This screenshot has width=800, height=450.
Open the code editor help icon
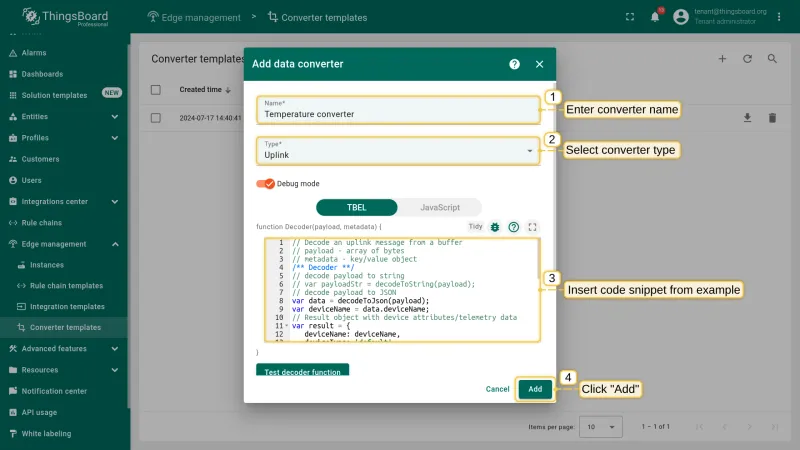pyautogui.click(x=514, y=227)
